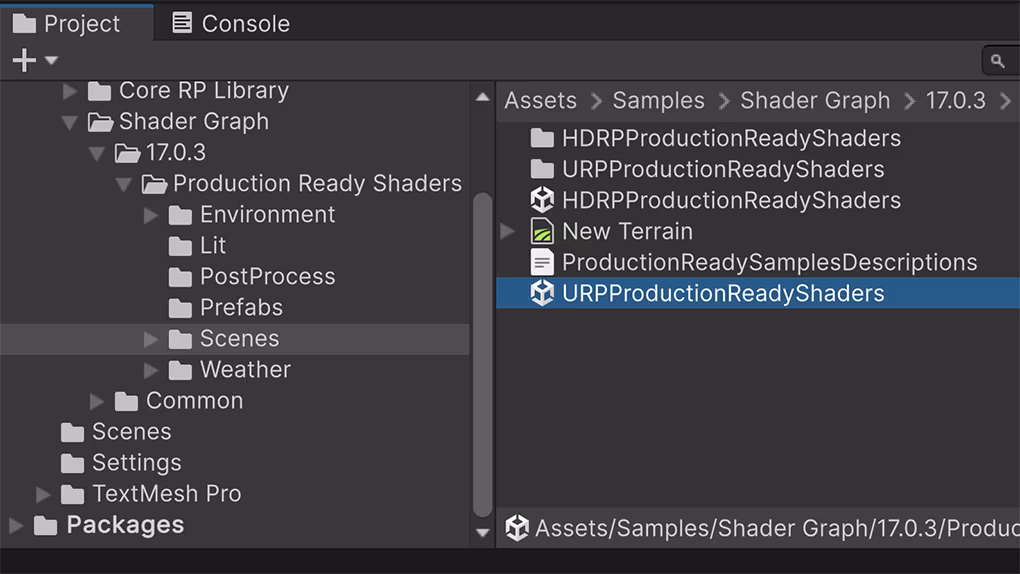The width and height of the screenshot is (1020, 574).
Task: Open the create dropdown arrow beside plus
Action: point(51,61)
